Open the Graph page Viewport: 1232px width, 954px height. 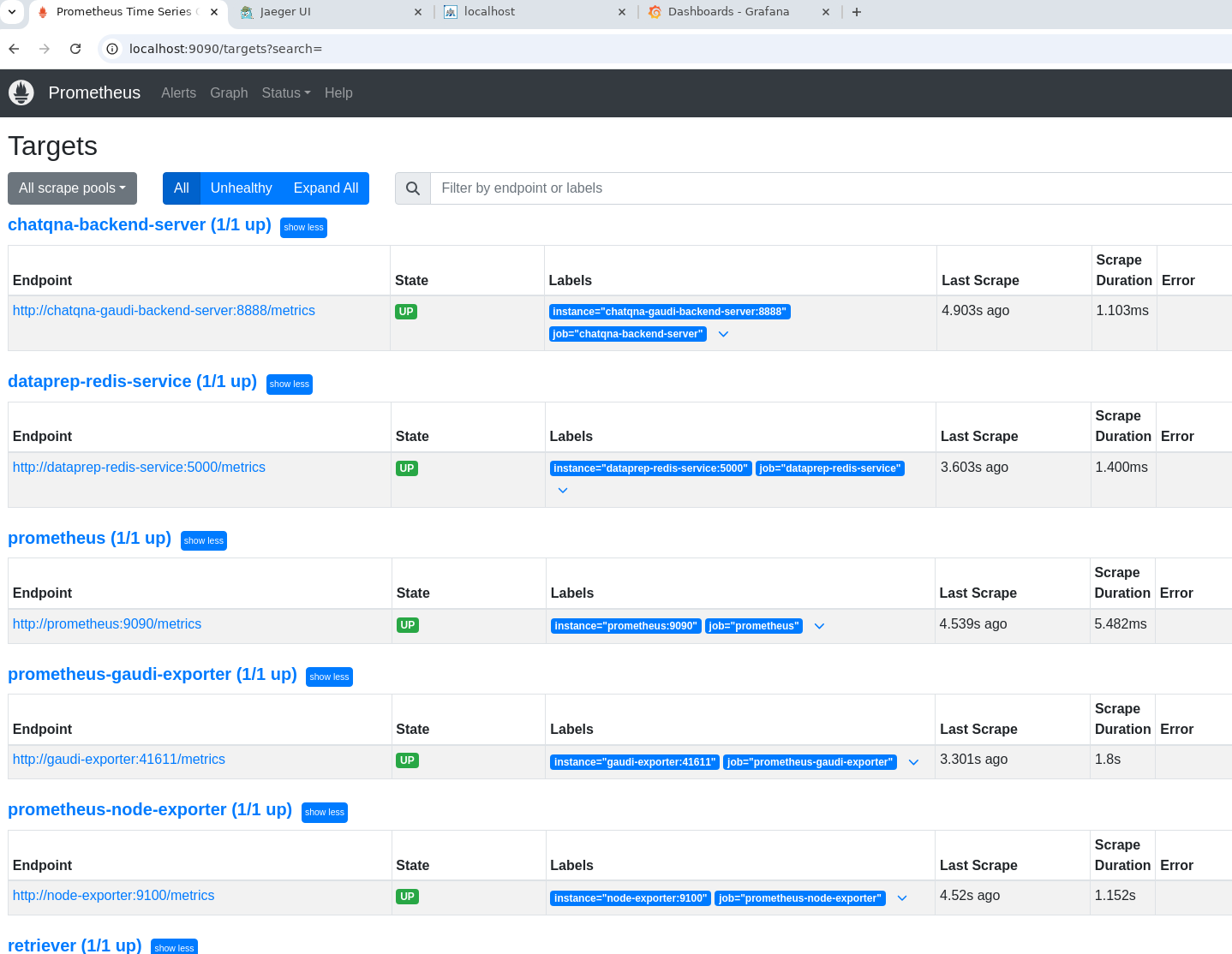pos(229,92)
